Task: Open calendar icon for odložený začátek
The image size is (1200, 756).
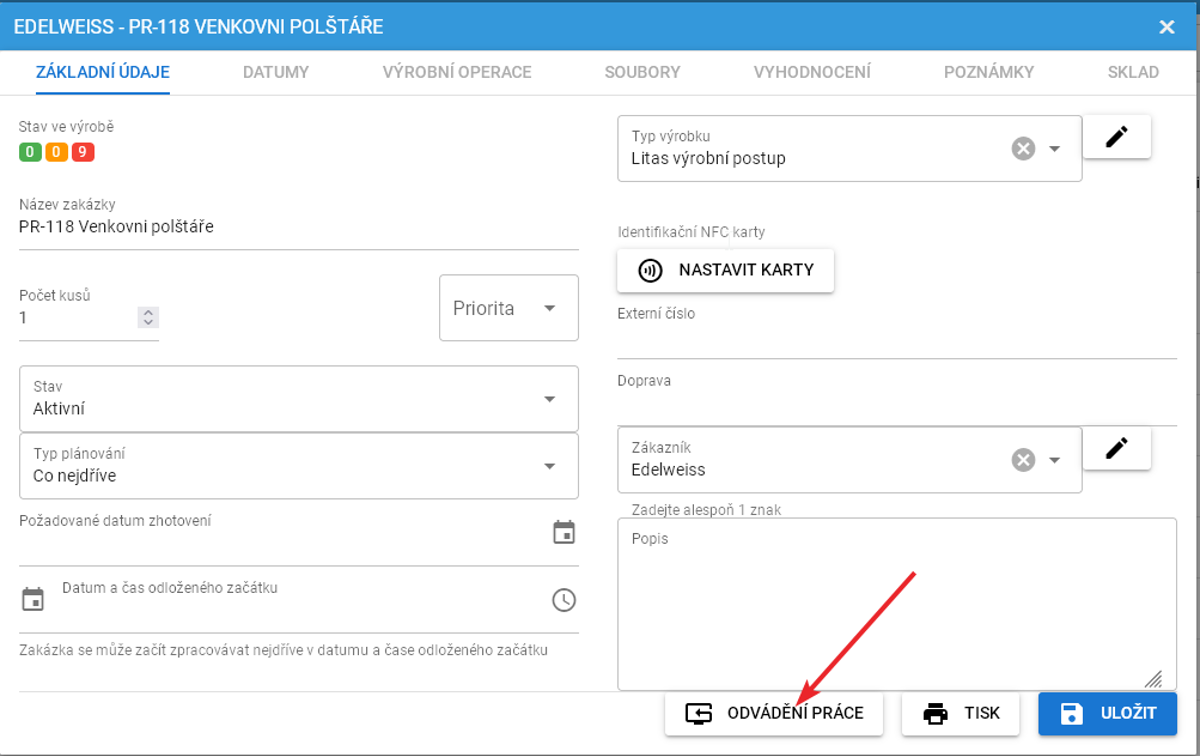Action: [x=33, y=600]
